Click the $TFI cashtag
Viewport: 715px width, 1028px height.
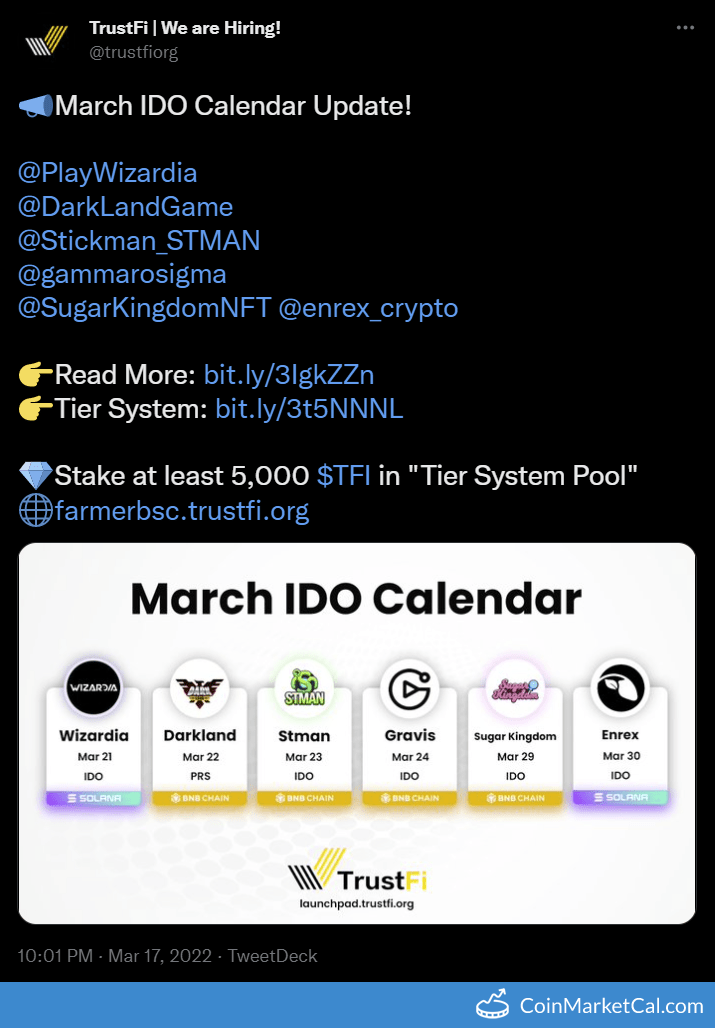pos(344,476)
